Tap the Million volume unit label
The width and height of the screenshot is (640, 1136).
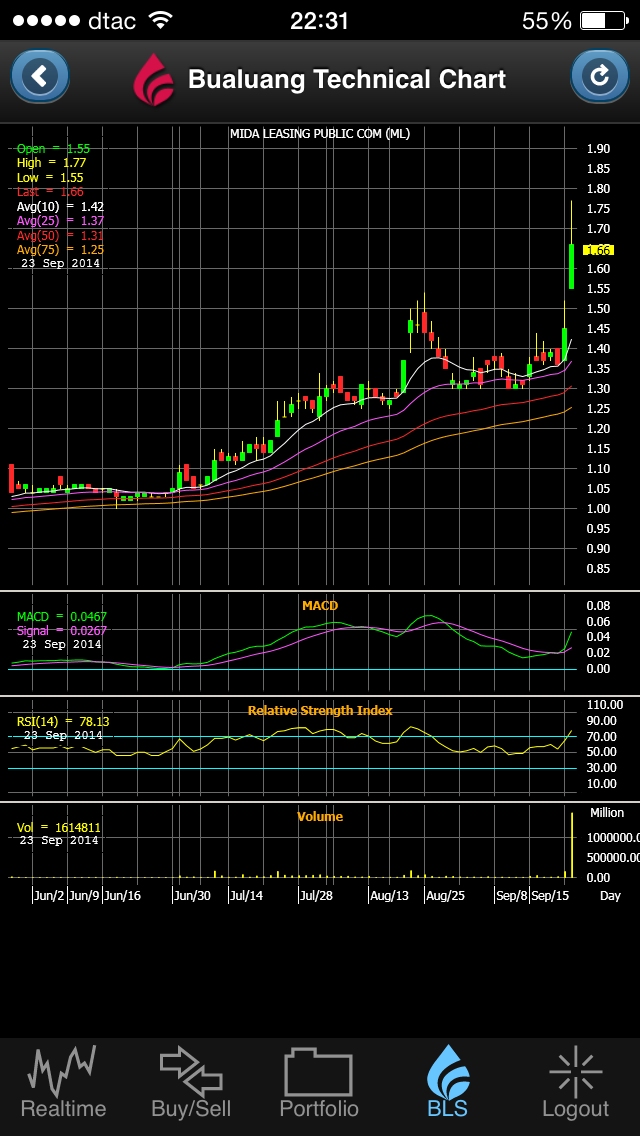coord(607,812)
